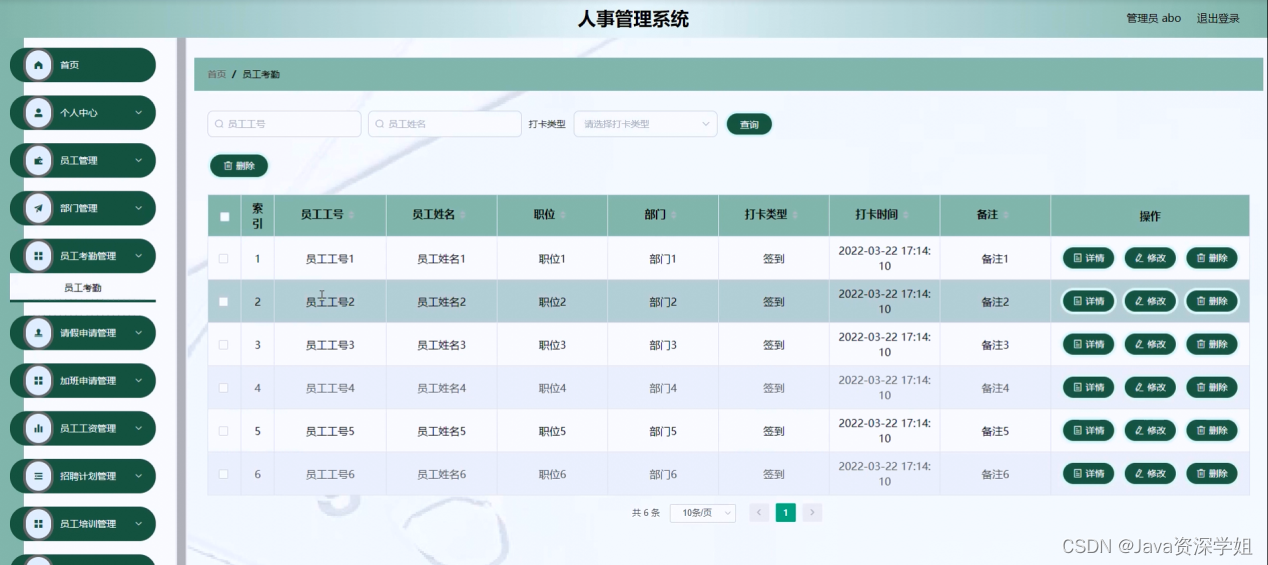Tick the select-all checkbox in the table header
The image size is (1268, 565).
[x=224, y=216]
